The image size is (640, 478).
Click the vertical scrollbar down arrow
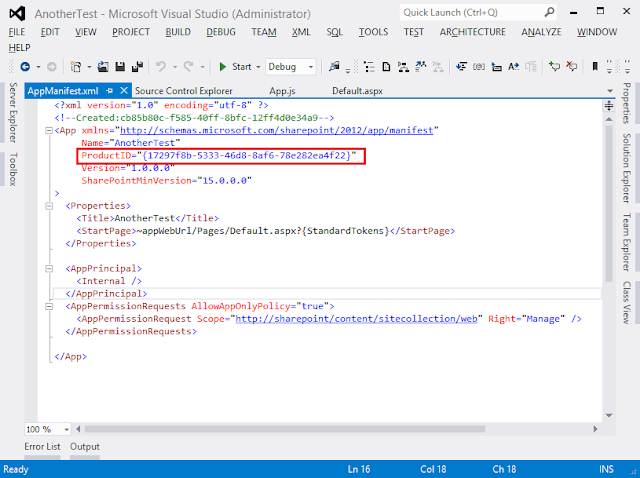[x=609, y=416]
